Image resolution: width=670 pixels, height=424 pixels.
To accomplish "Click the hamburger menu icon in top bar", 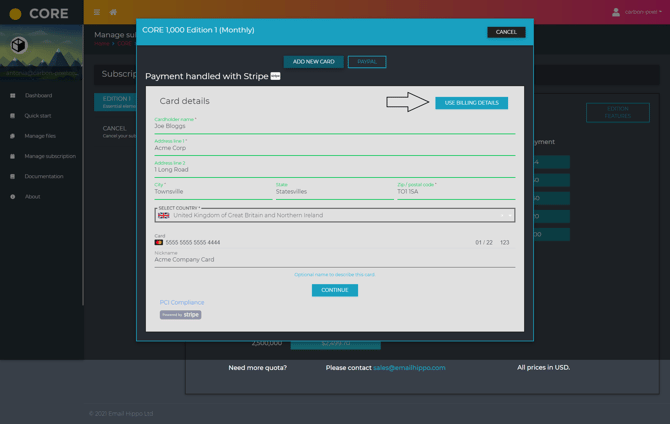I will click(x=97, y=12).
